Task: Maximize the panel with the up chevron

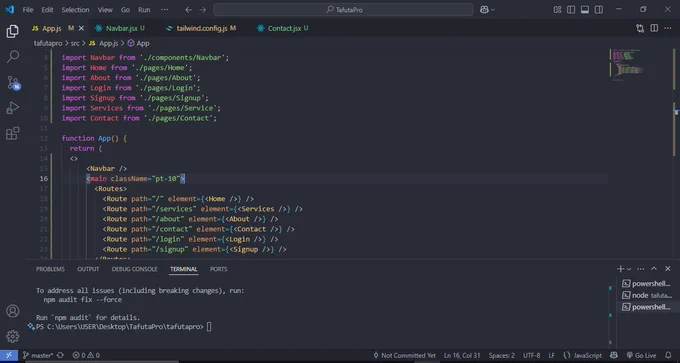Action: [654, 269]
